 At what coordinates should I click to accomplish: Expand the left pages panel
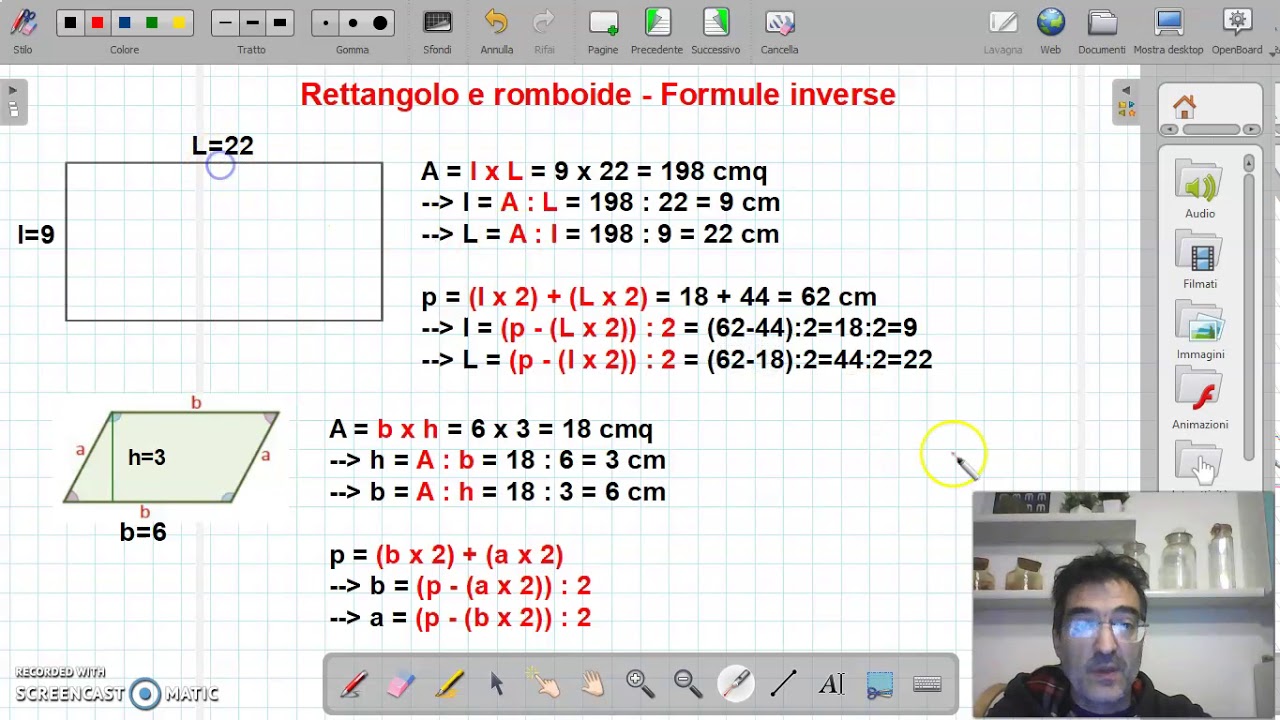coord(13,101)
